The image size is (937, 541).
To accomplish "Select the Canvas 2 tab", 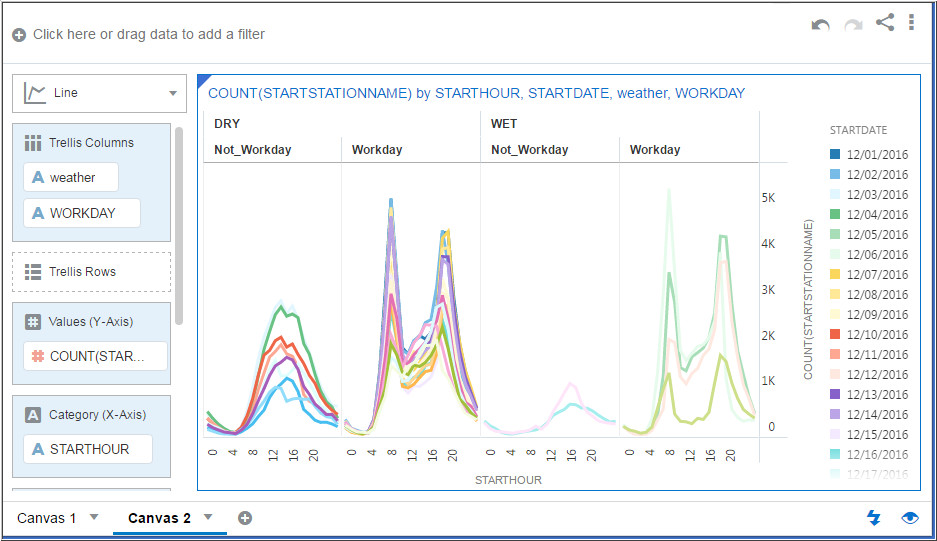I will [160, 518].
